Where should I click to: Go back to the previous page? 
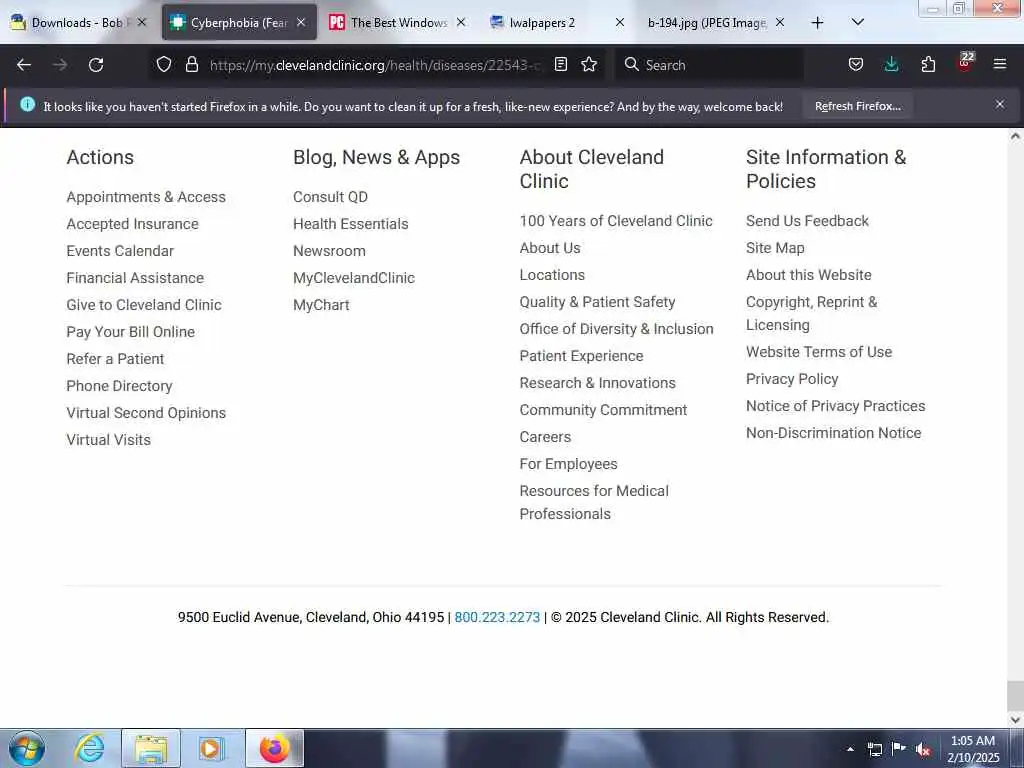point(24,65)
